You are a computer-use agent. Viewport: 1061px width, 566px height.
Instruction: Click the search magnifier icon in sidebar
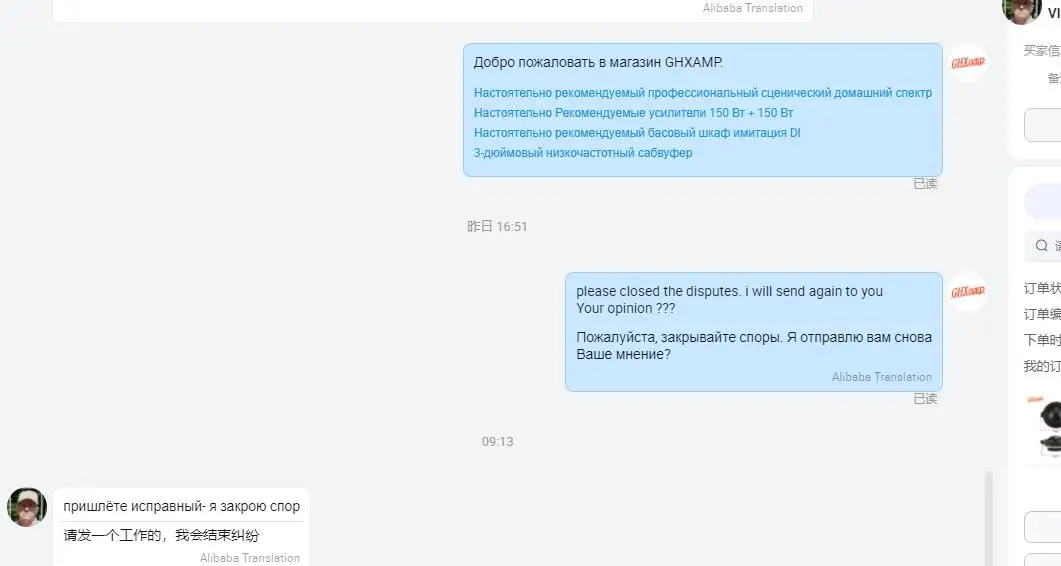(1041, 245)
